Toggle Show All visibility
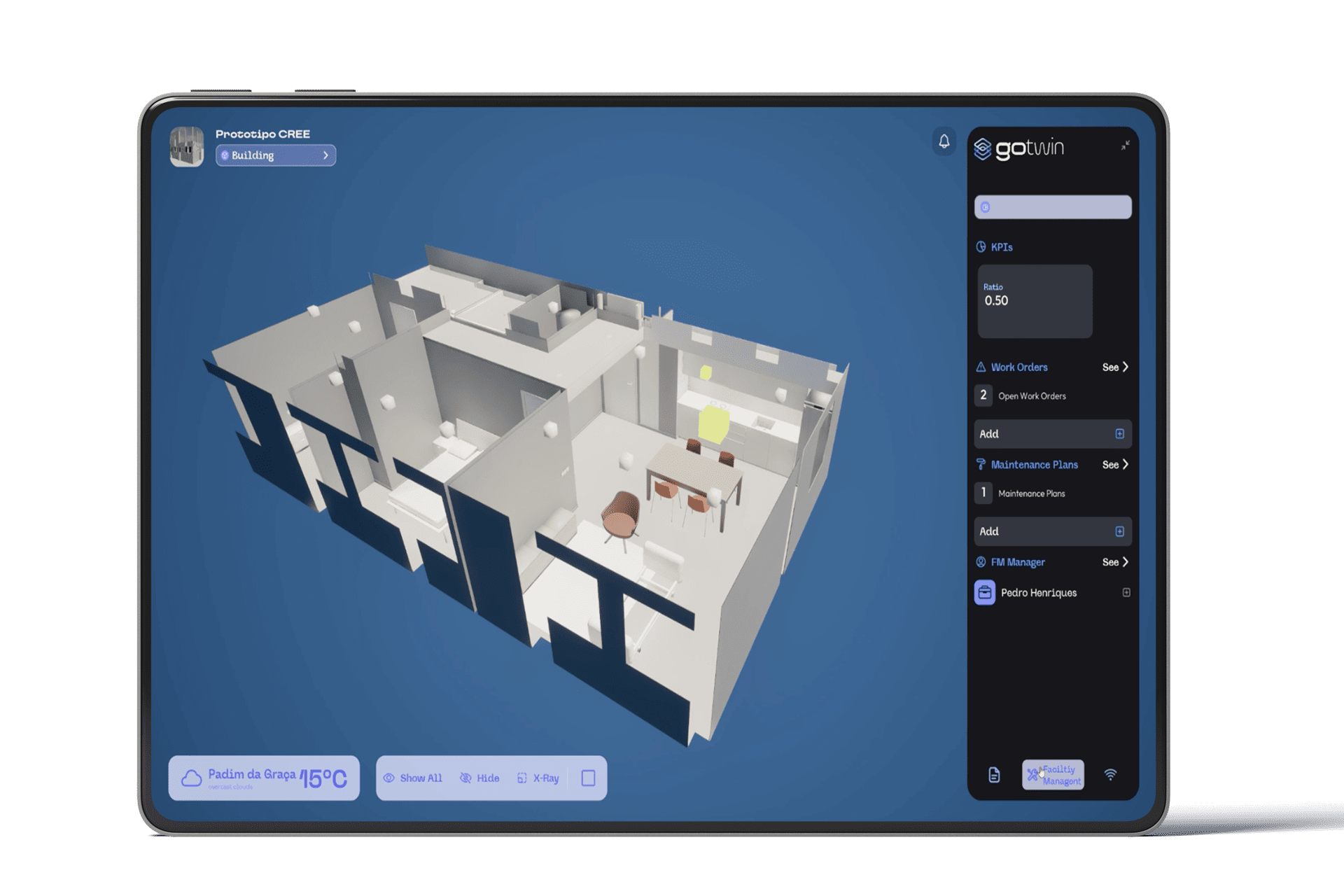The height and width of the screenshot is (896, 1344). [x=413, y=778]
